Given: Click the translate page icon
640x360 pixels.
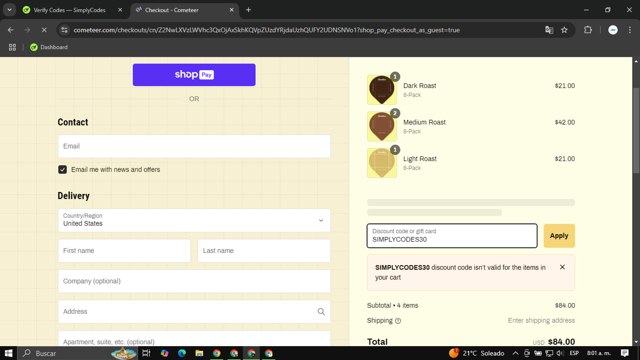Looking at the screenshot, I should [549, 30].
